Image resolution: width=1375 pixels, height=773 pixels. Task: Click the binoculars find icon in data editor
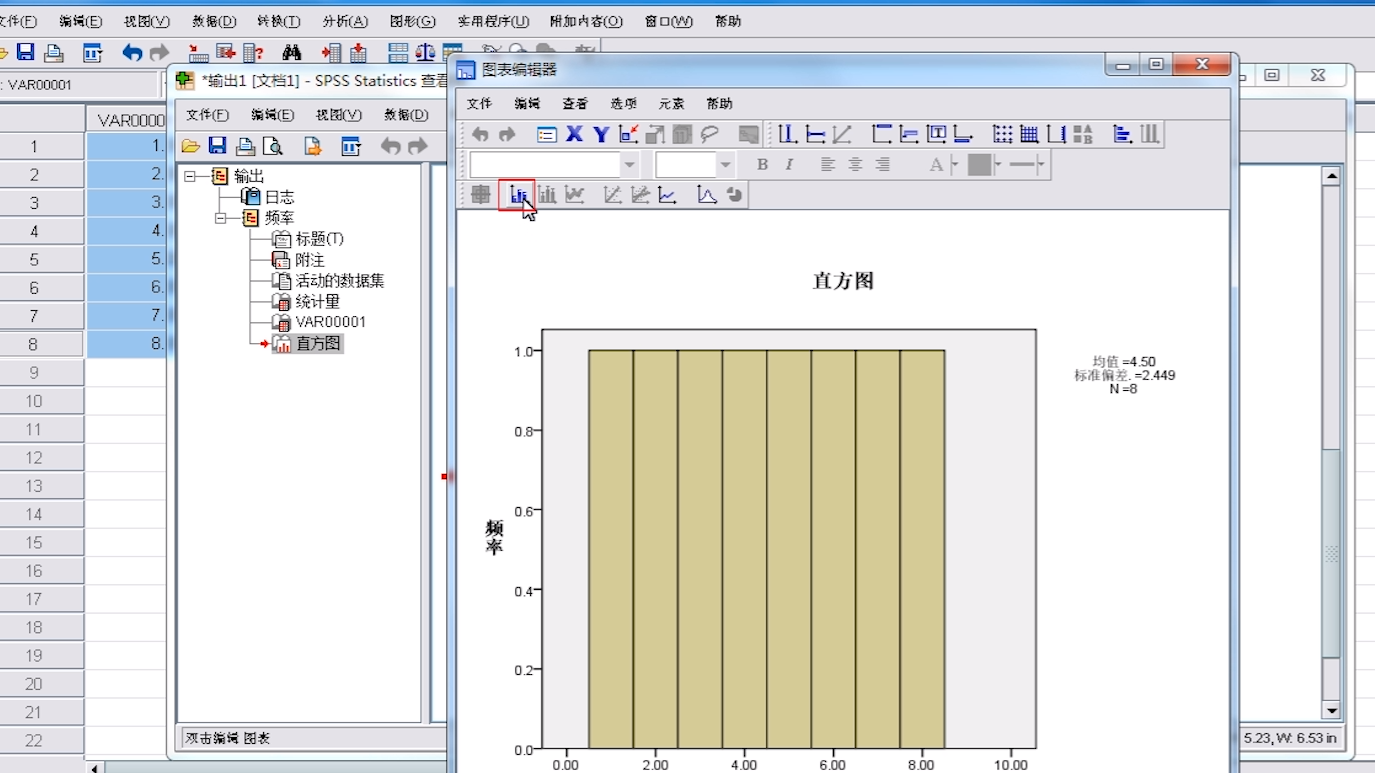292,53
